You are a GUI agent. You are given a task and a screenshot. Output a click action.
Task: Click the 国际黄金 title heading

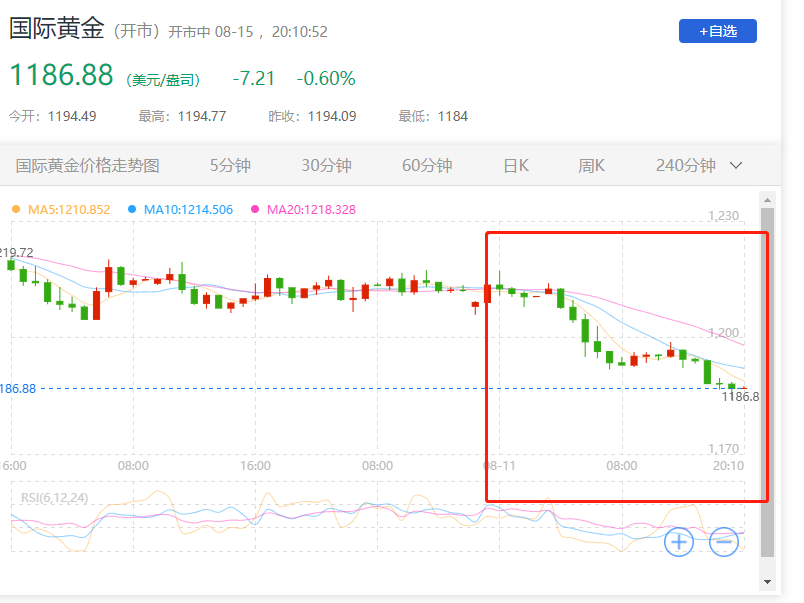[x=57, y=28]
